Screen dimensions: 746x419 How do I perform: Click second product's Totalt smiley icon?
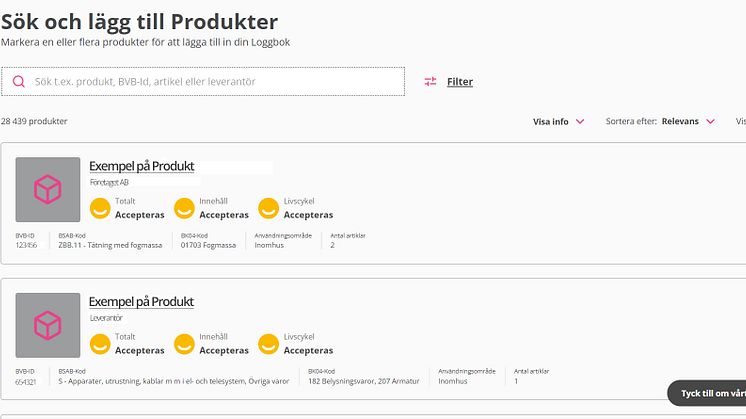100,344
